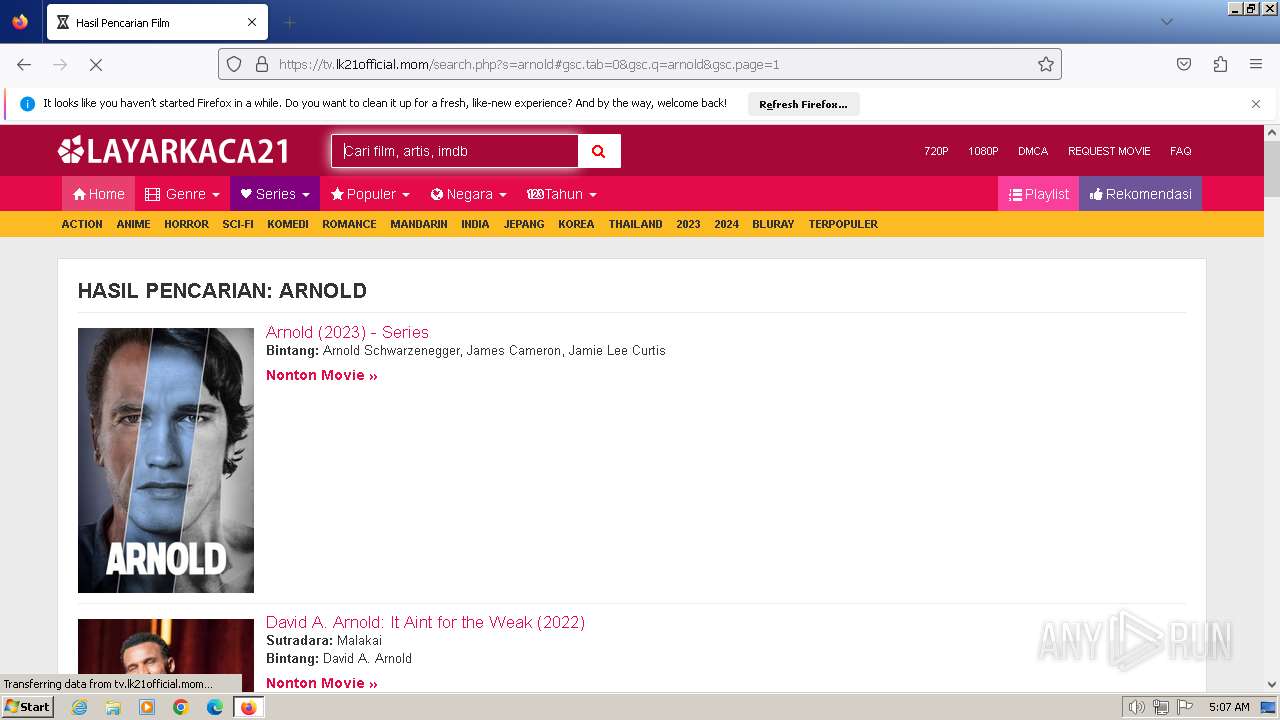Open David A. Arnold: It Aint for the Weak link
This screenshot has width=1280, height=720.
425,622
